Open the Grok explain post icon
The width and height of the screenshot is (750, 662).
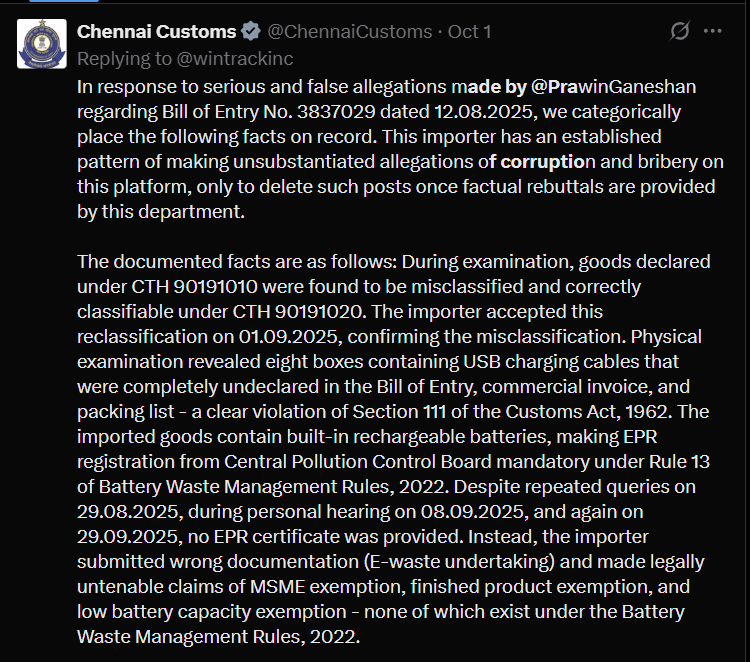(x=680, y=32)
